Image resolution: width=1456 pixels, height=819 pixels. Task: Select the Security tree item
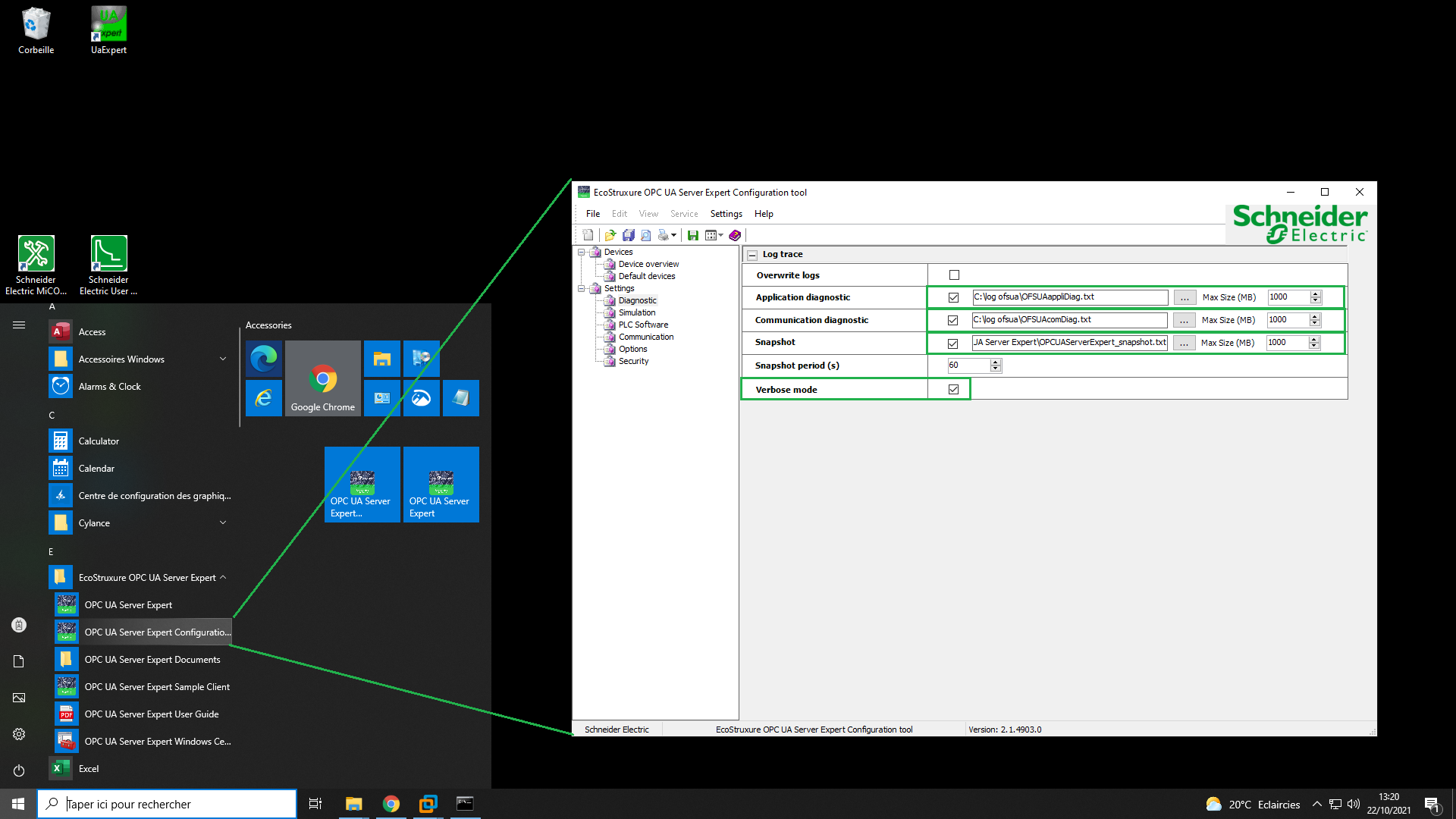click(x=633, y=361)
